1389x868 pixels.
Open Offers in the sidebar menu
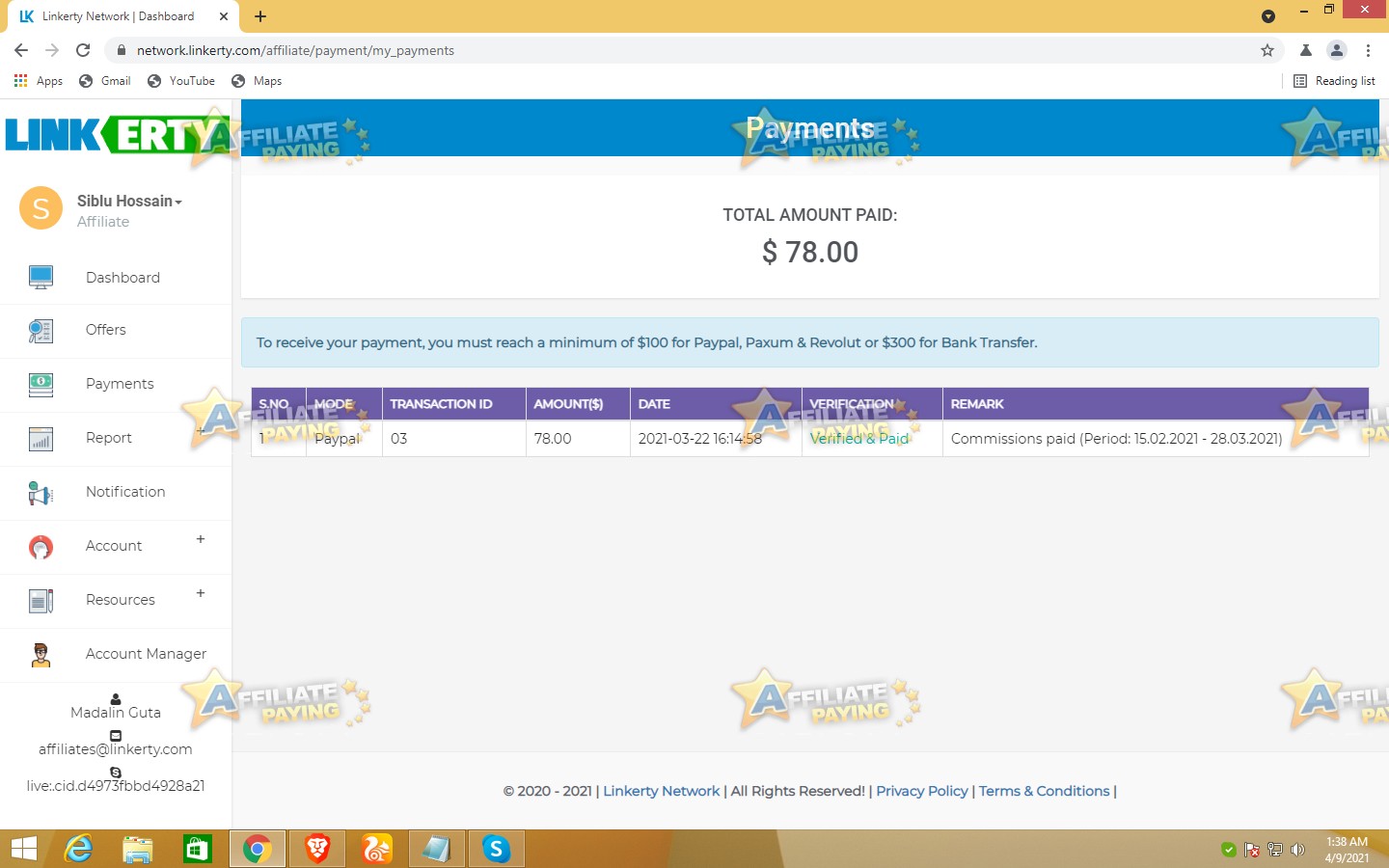pos(106,330)
